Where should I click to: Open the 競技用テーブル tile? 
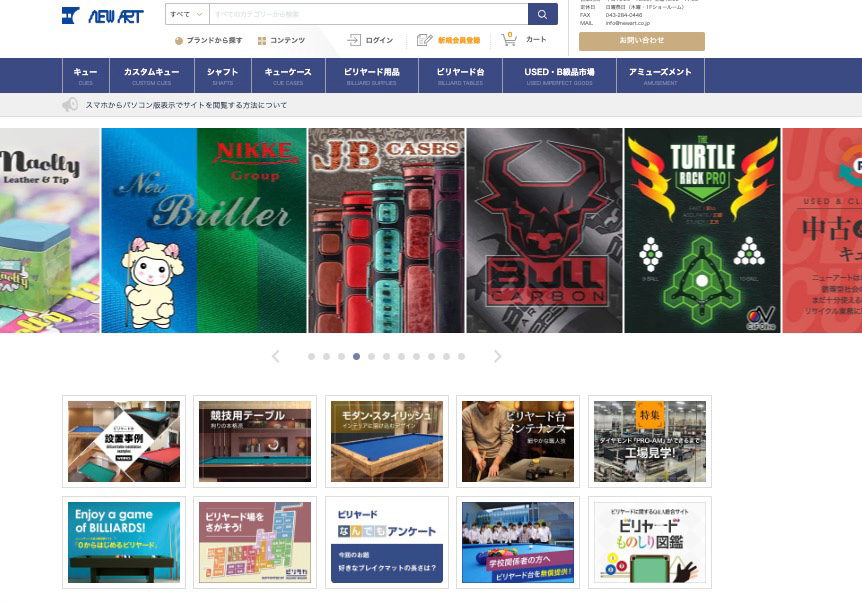coord(255,441)
